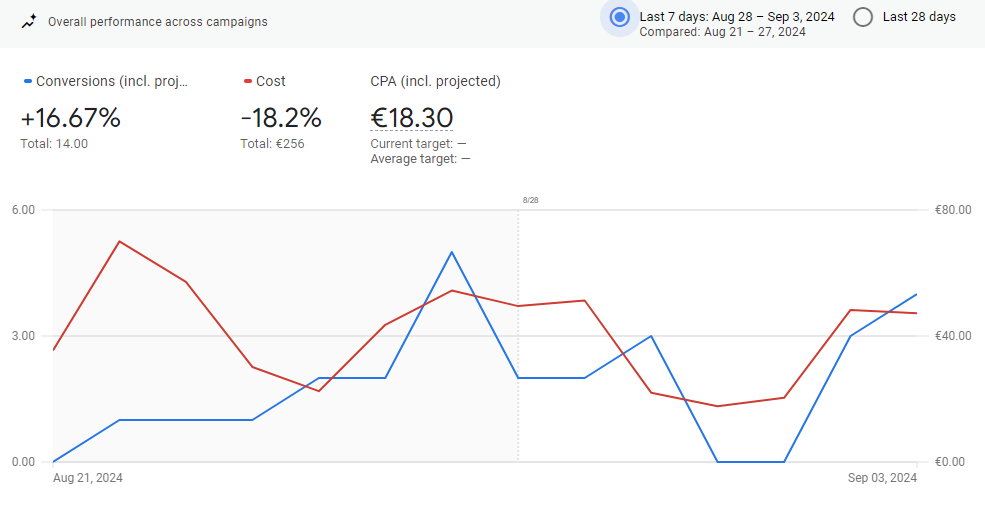Viewport: 985px width, 506px height.
Task: Click the Overall performance across campaigns title
Action: coord(157,21)
